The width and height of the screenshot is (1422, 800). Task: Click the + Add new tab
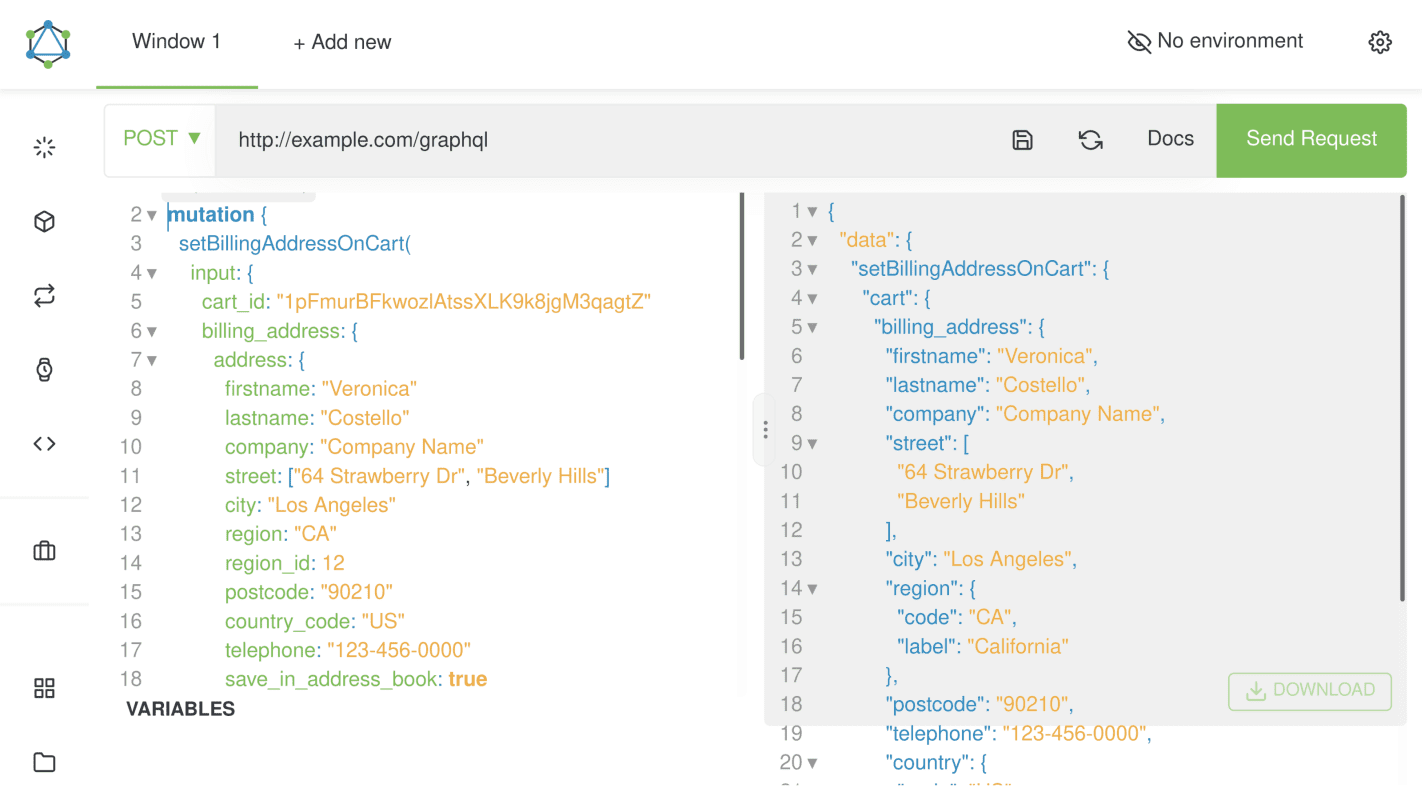[x=342, y=42]
